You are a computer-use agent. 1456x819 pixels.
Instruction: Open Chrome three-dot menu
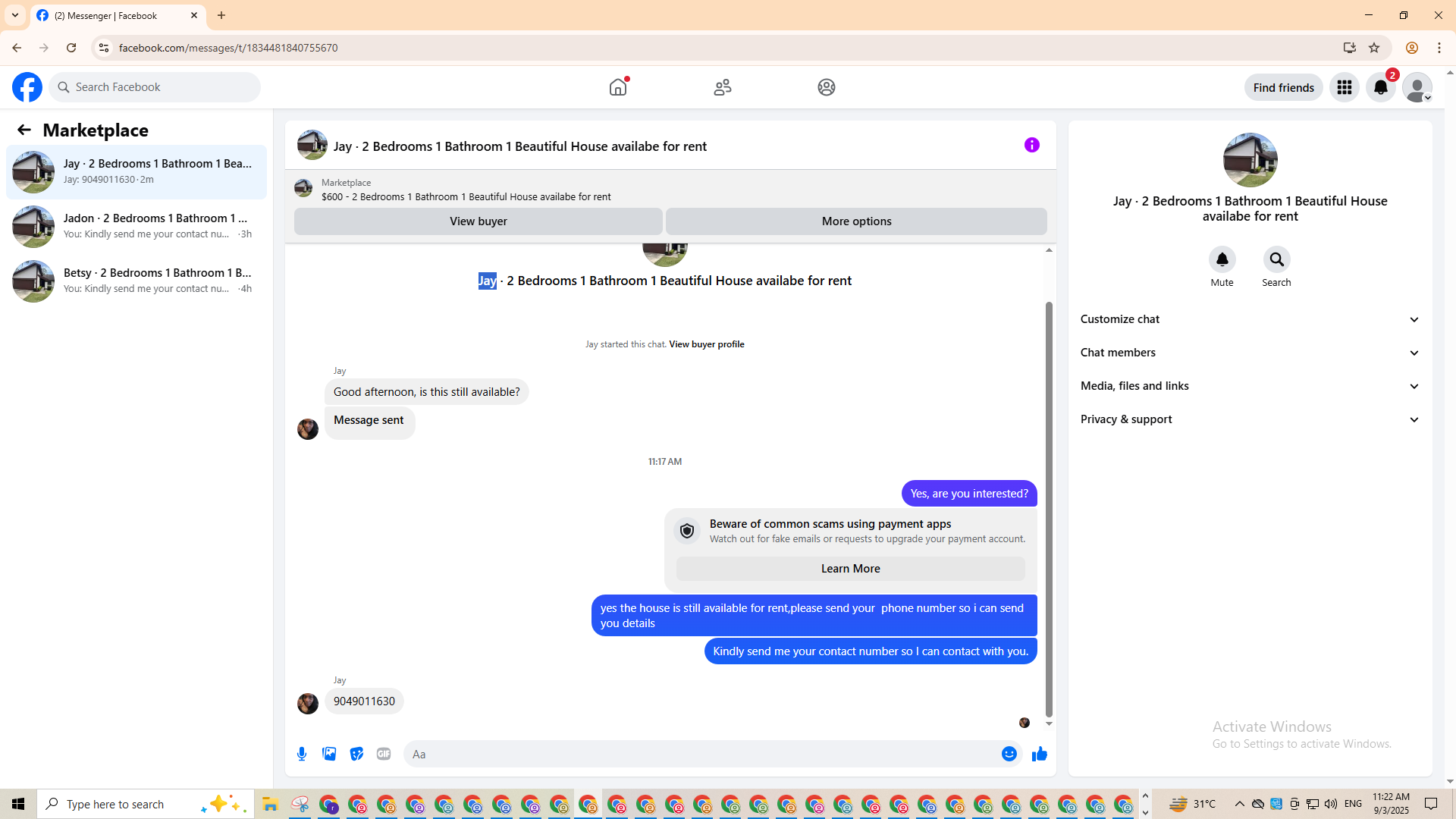pos(1439,48)
